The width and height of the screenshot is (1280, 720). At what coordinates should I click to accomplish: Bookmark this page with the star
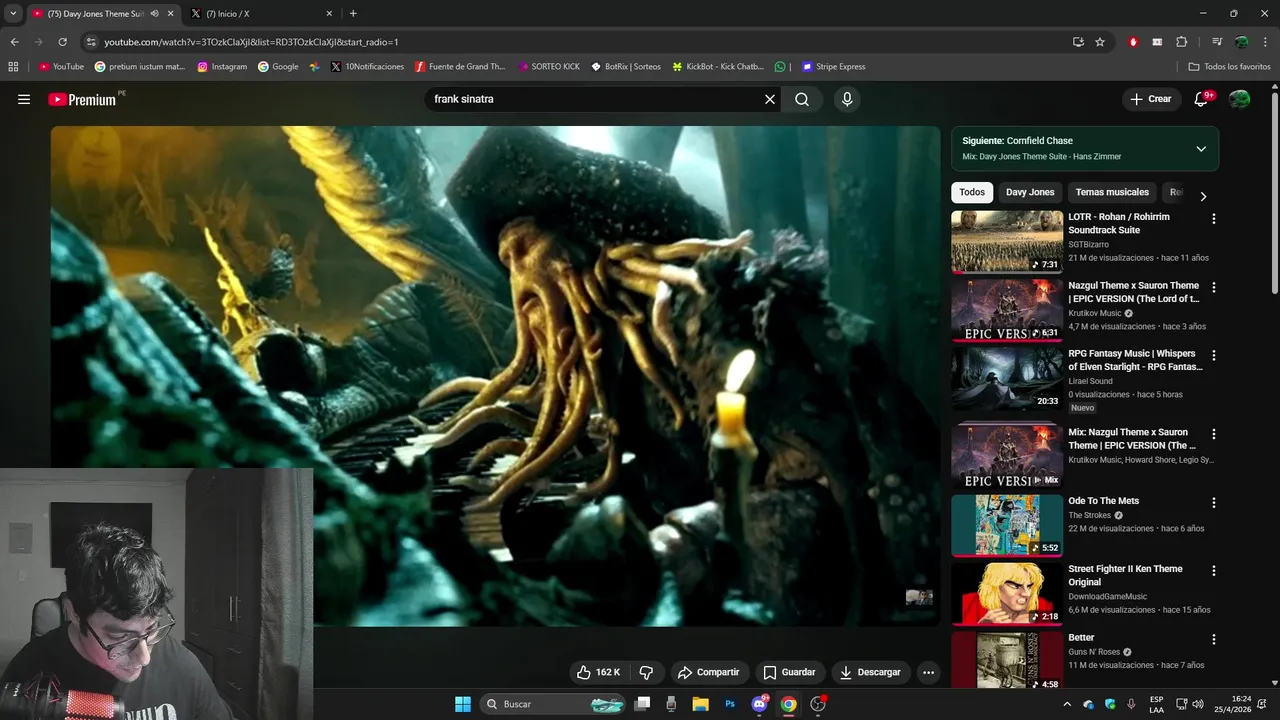(1100, 42)
